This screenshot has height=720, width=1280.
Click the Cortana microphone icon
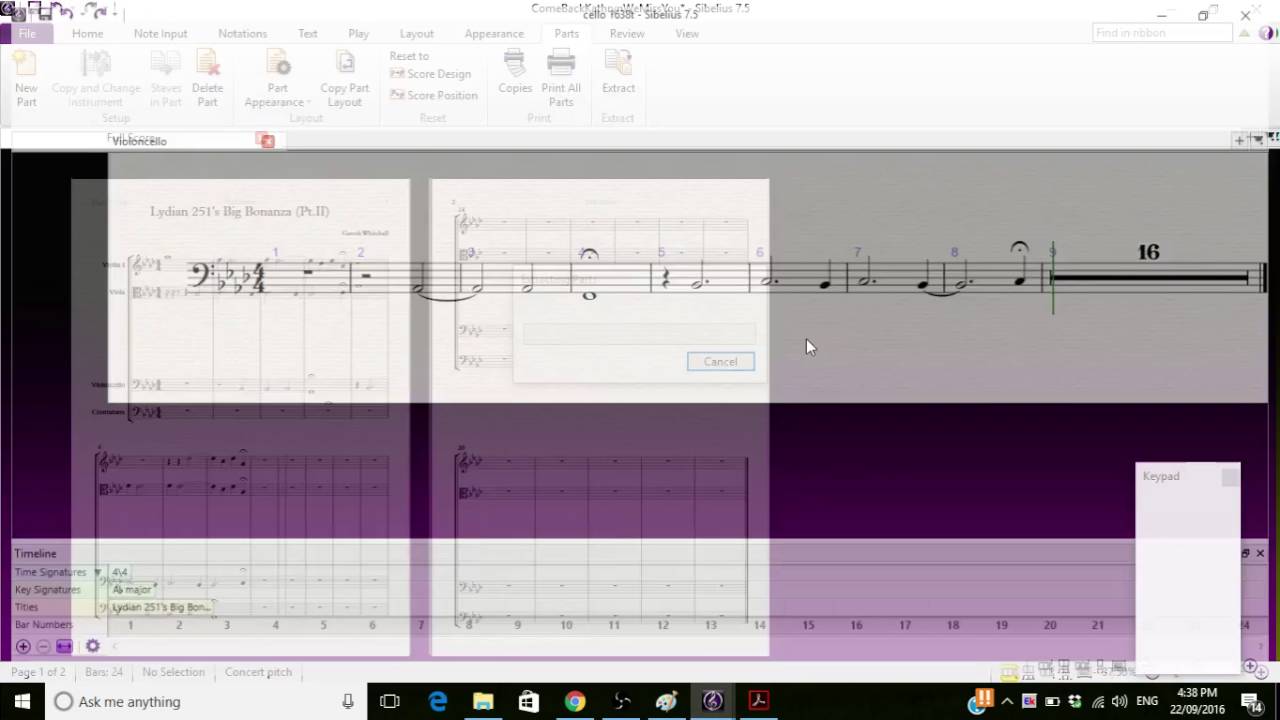coord(348,701)
